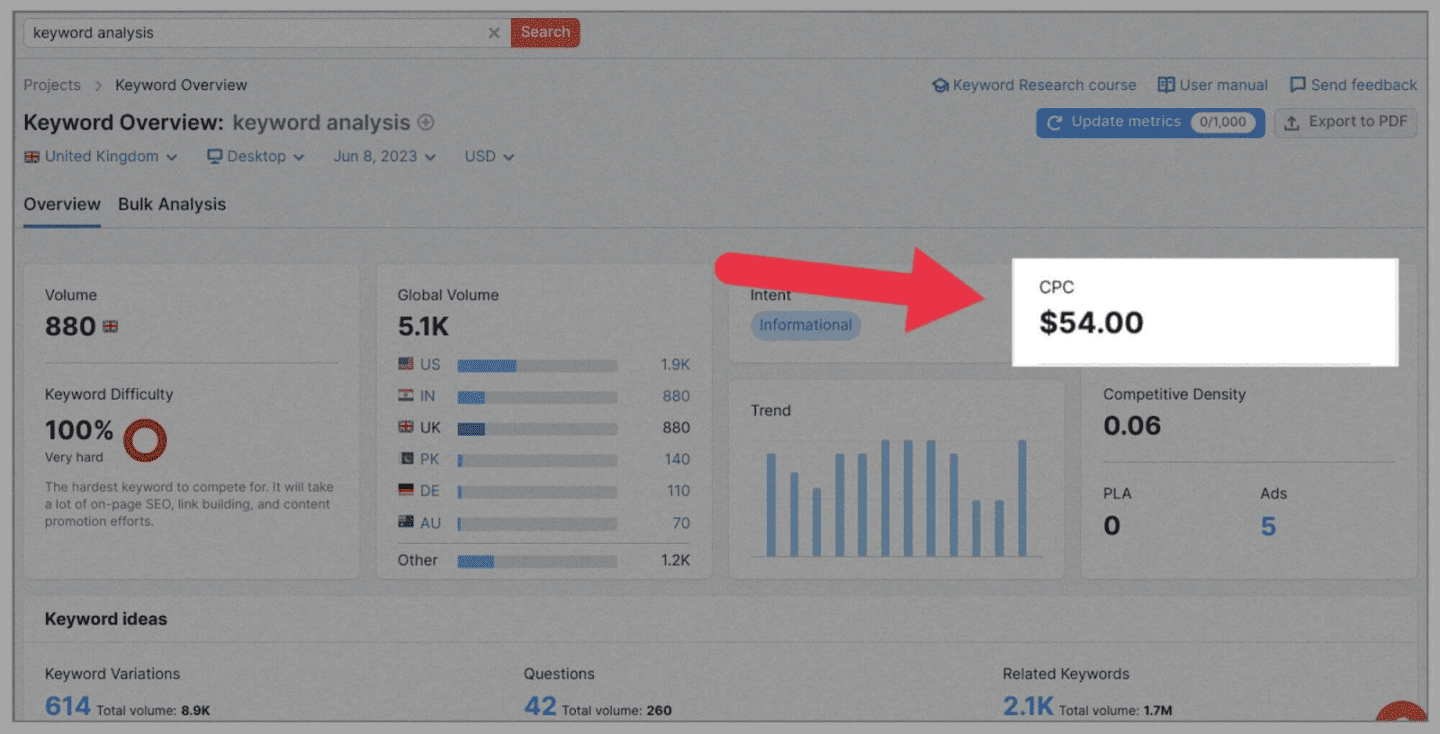Screen dimensions: 1440x734
Task: Click the US flag in Global Volume list
Action: pos(405,364)
